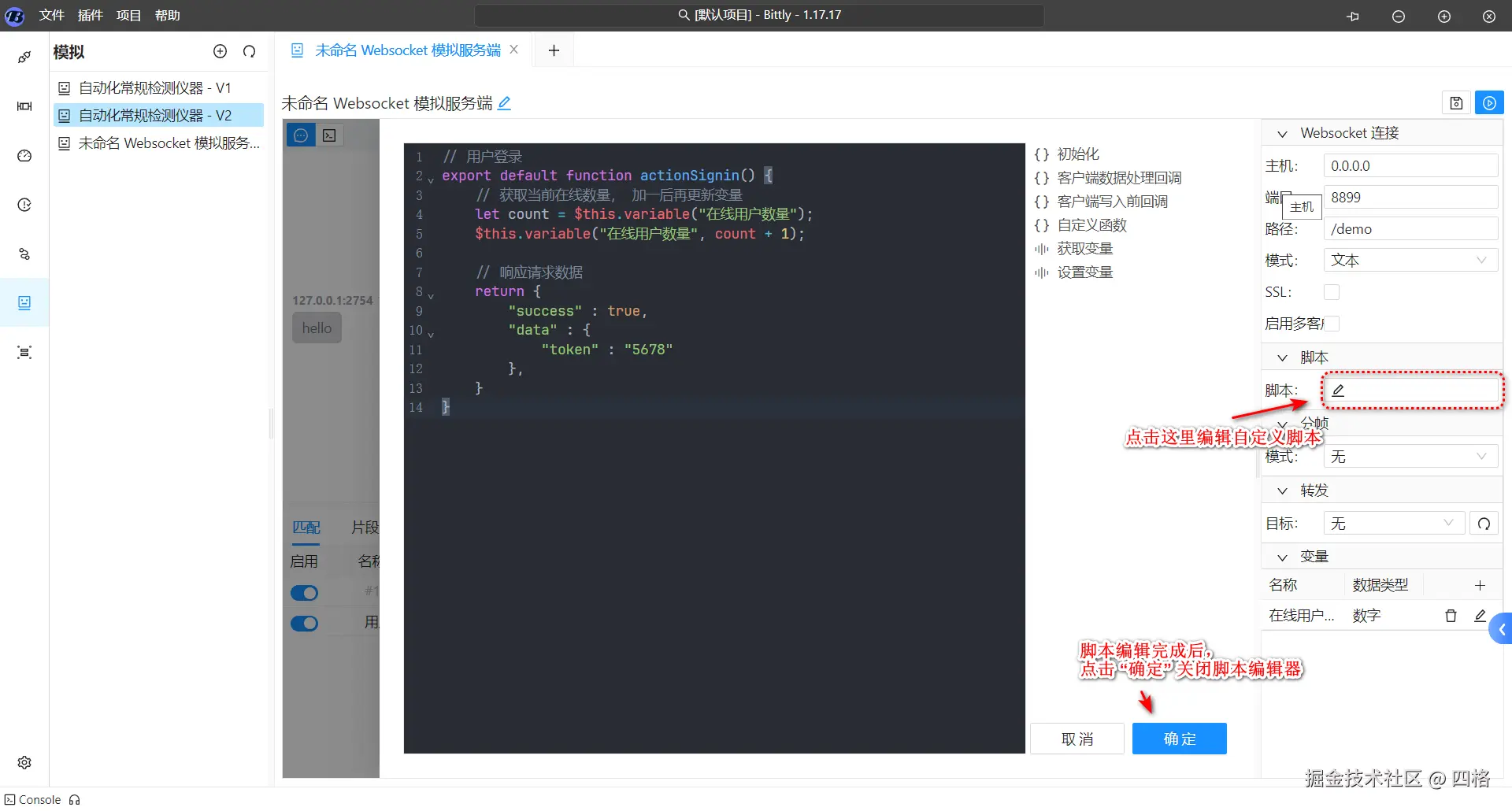Open the scan-frame sidebar icon

[24, 353]
